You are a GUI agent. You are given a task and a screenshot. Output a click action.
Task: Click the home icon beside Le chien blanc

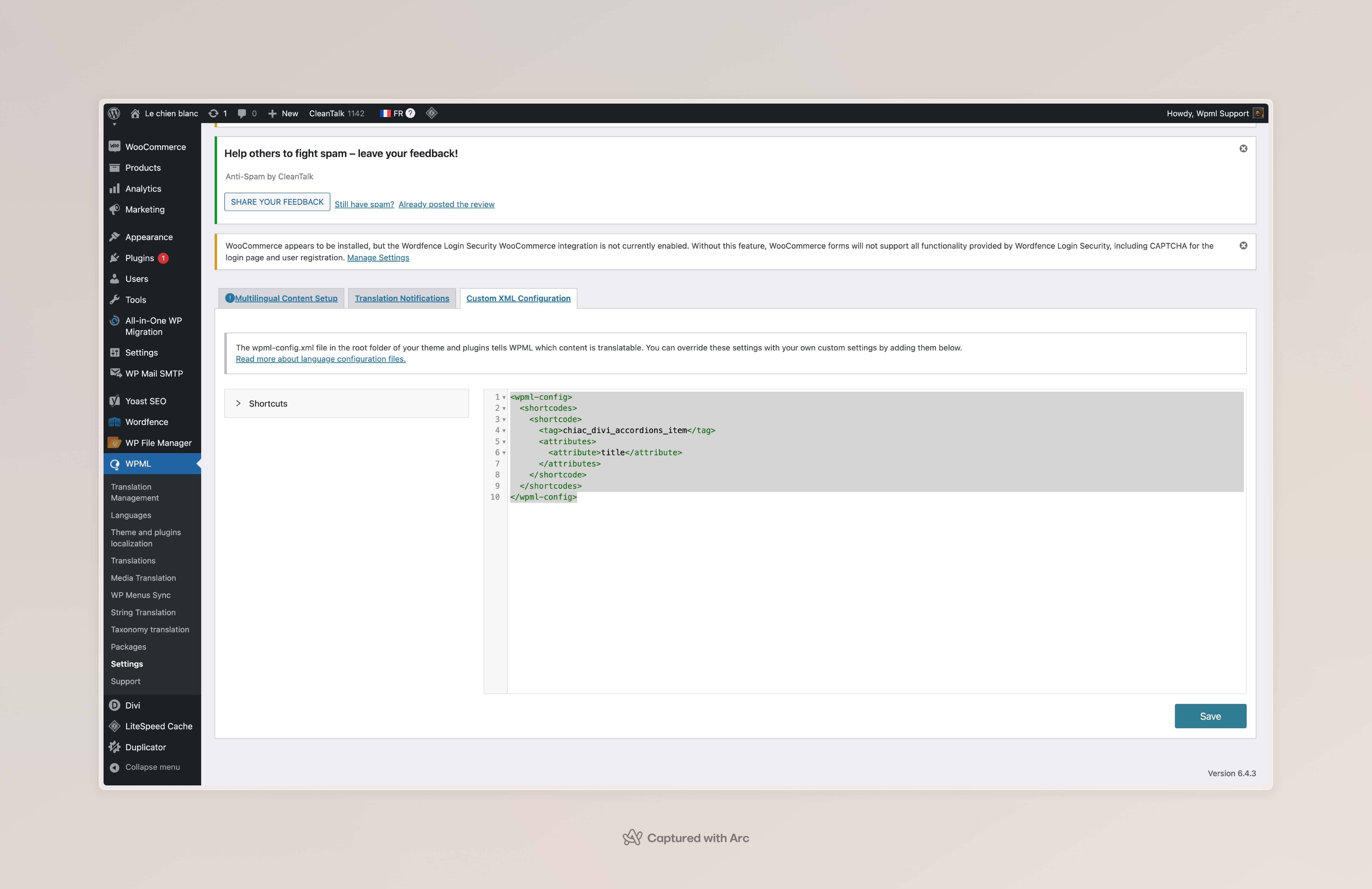135,113
